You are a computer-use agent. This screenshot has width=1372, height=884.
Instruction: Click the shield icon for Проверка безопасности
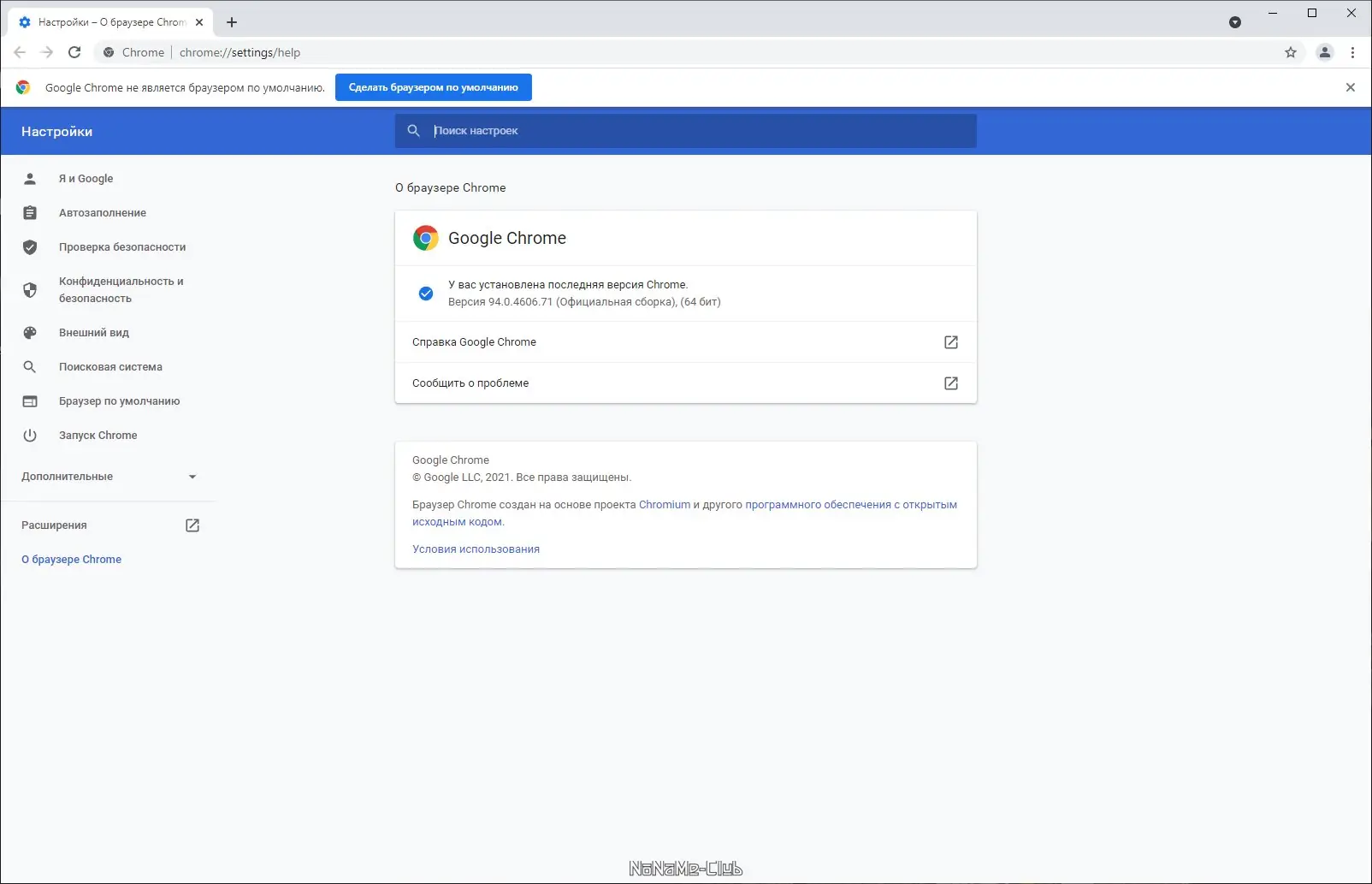click(30, 247)
